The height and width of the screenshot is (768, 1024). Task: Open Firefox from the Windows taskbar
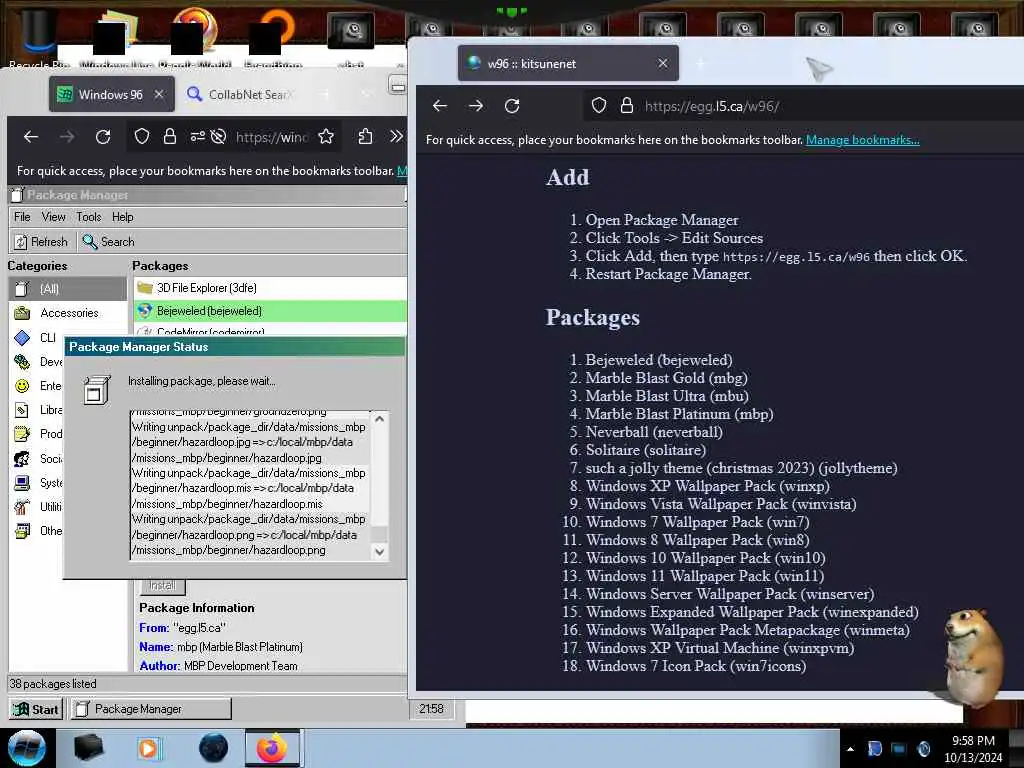pos(272,748)
